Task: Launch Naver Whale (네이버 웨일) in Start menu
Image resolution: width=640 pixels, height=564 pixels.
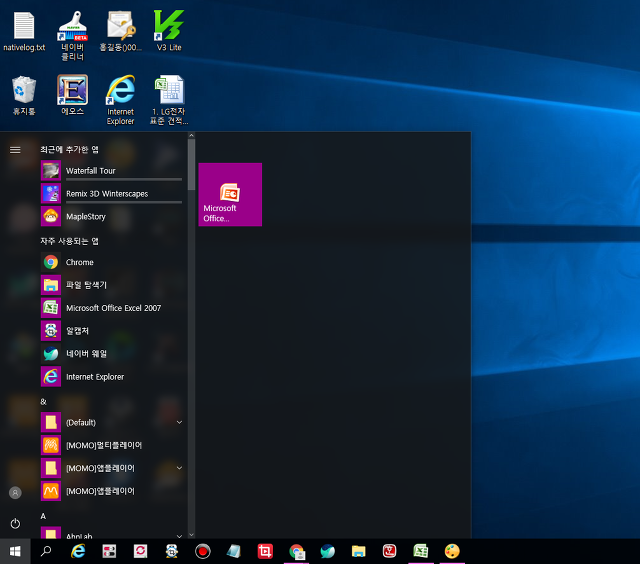Action: (111, 353)
